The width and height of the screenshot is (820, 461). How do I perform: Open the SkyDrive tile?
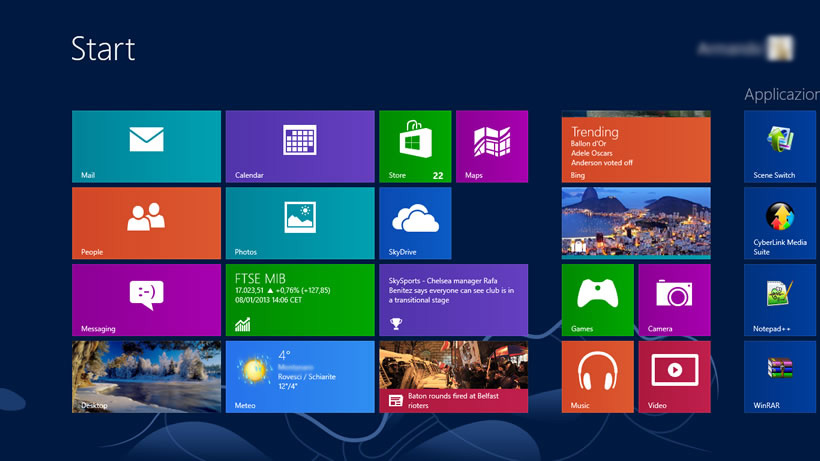(x=415, y=223)
